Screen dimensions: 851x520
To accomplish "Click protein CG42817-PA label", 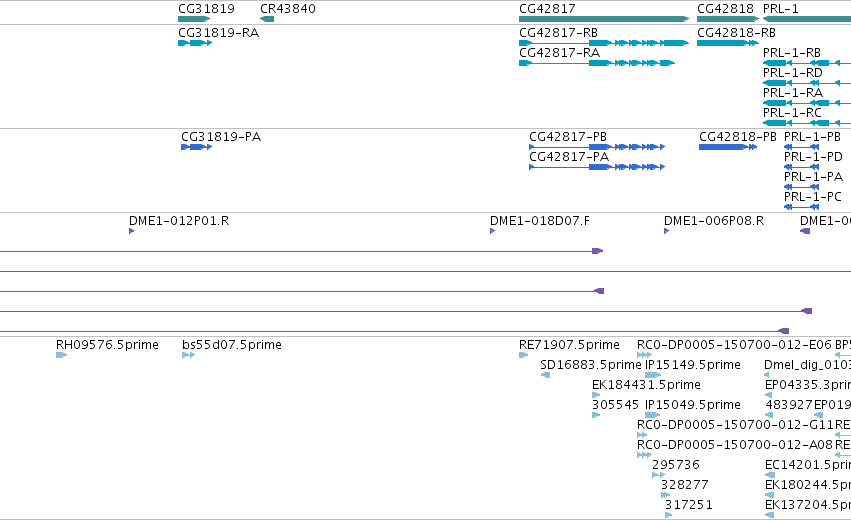I will pyautogui.click(x=569, y=157).
